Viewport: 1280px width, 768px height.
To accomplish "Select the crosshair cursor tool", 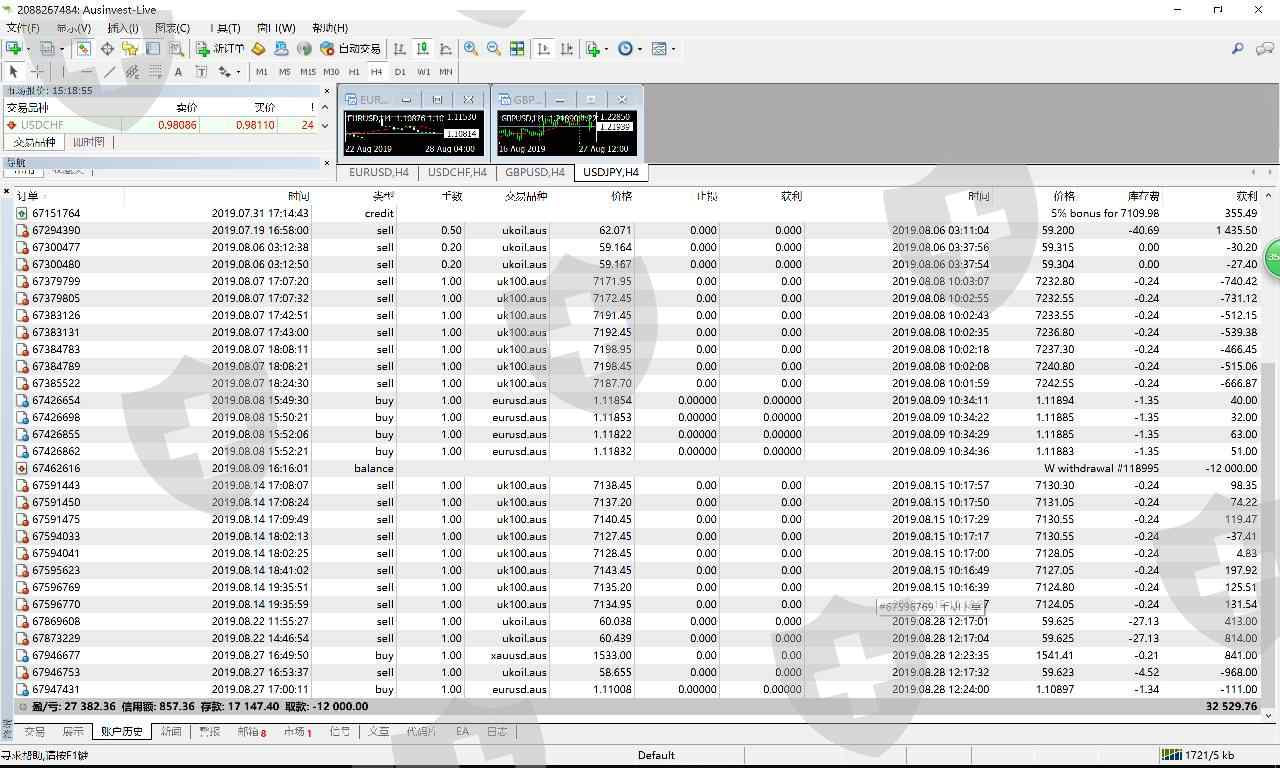I will click(x=37, y=72).
